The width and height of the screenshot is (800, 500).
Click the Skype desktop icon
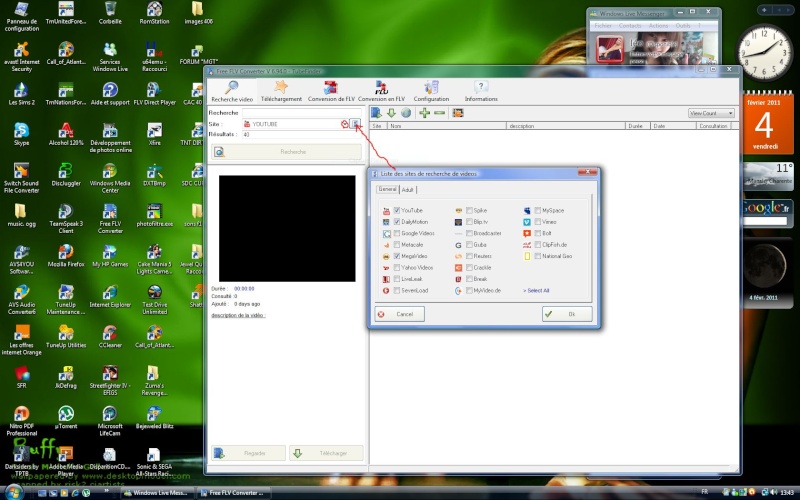(21, 135)
